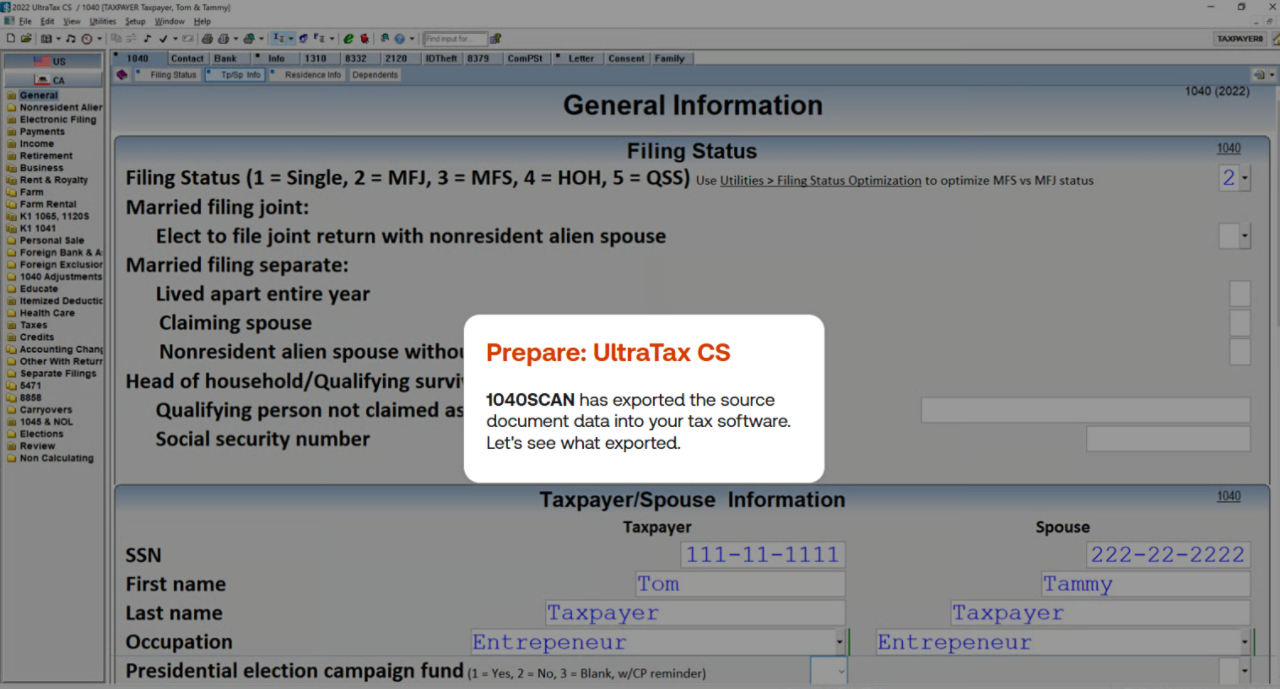The height and width of the screenshot is (689, 1280).
Task: Switch to the Bank tab
Action: pyautogui.click(x=225, y=59)
